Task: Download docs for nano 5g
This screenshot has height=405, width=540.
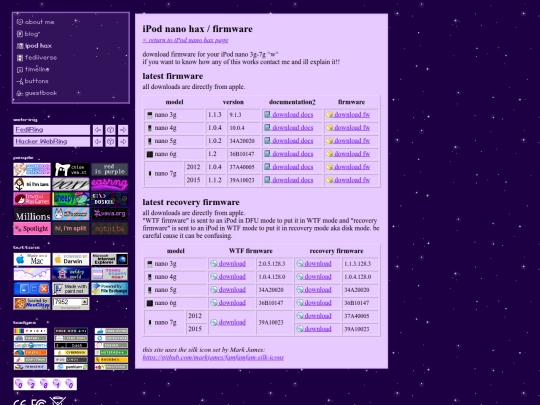Action: 289,141
